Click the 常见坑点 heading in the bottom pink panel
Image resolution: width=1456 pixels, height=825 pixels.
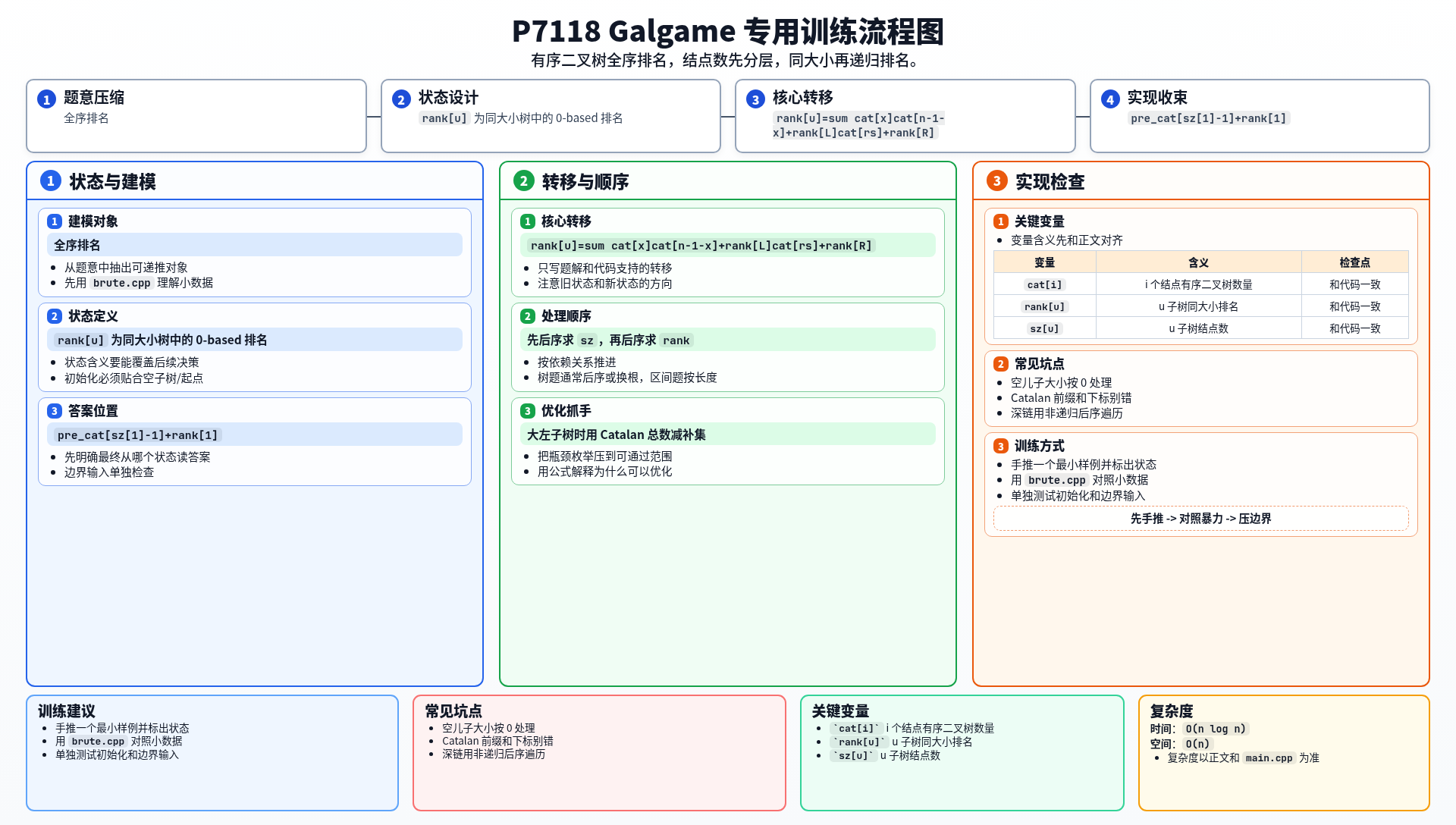click(x=453, y=711)
